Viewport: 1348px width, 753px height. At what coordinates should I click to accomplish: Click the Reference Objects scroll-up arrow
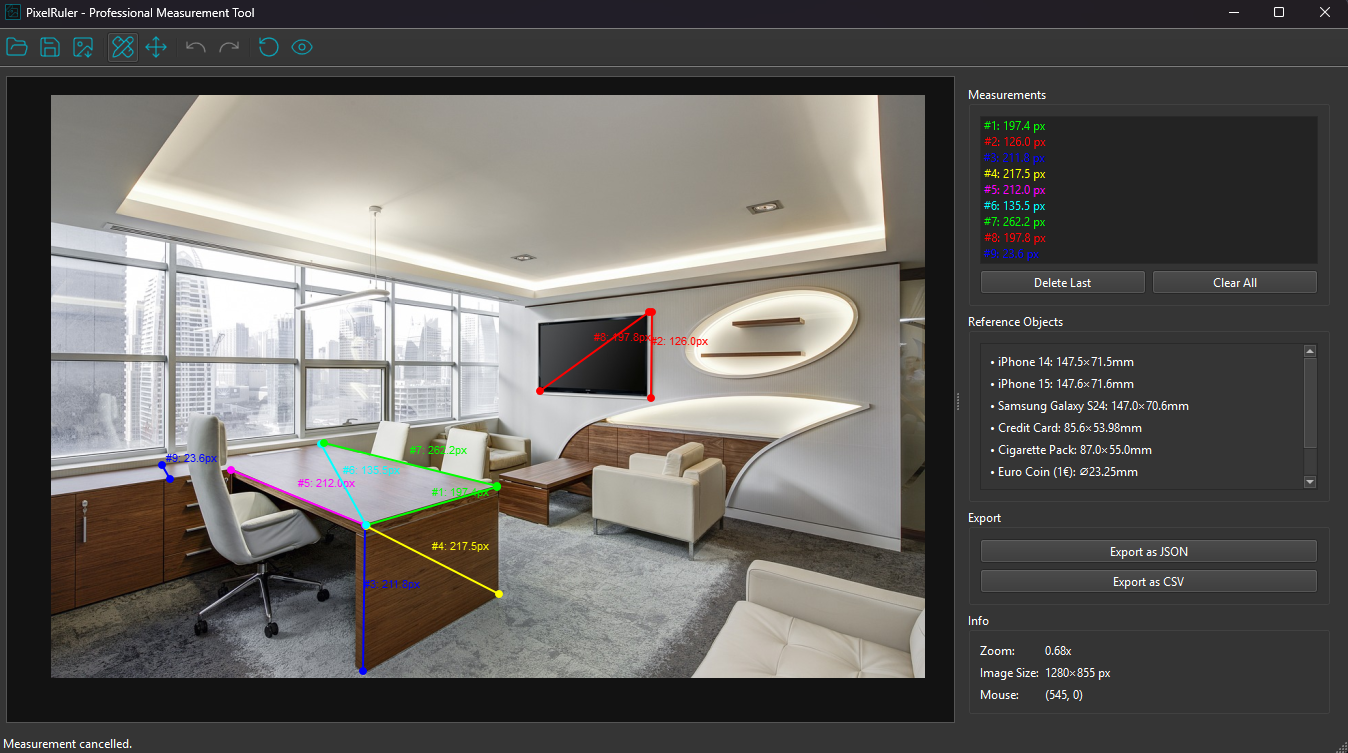click(1310, 350)
